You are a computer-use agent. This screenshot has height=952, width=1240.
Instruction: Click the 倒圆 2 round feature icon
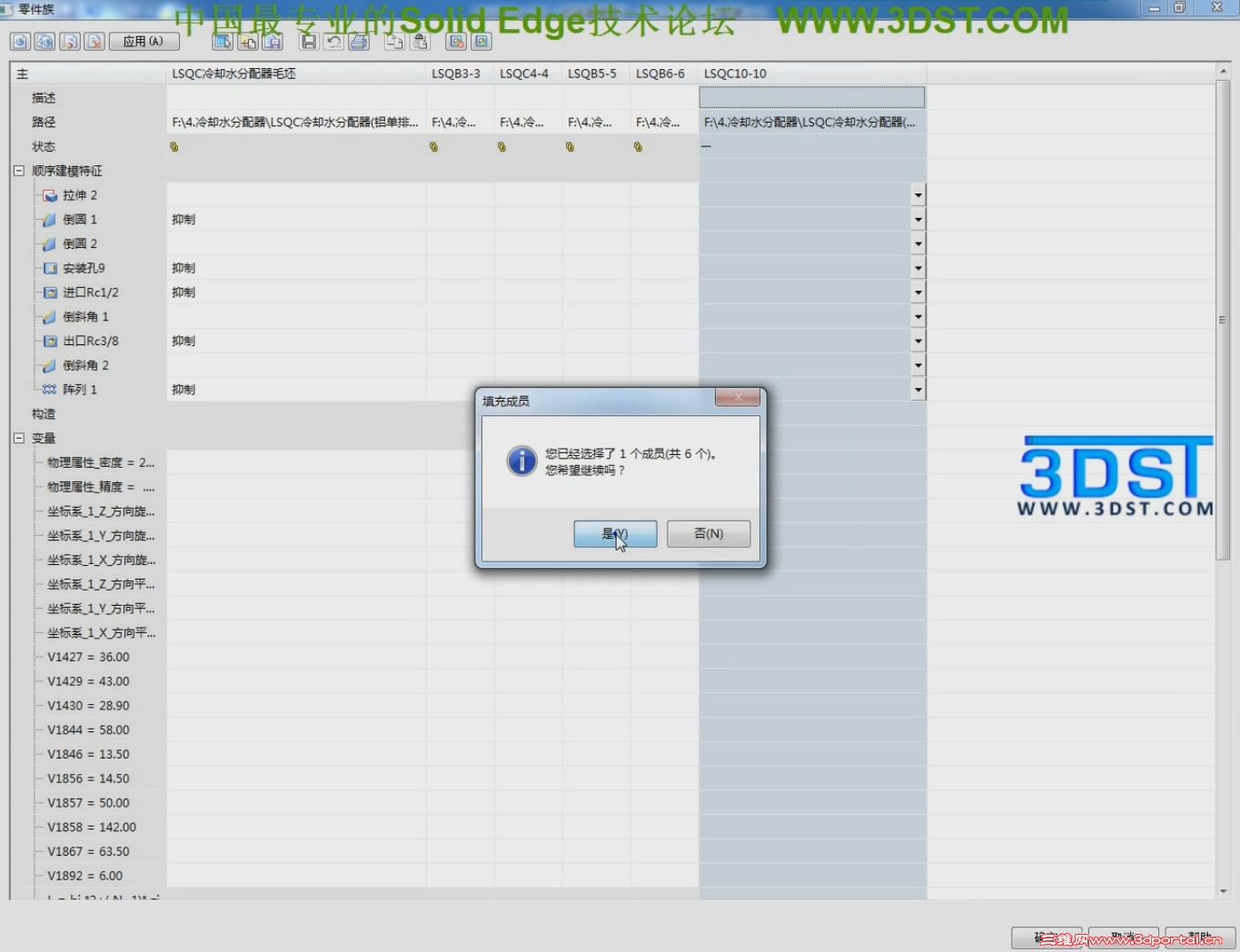(x=50, y=244)
